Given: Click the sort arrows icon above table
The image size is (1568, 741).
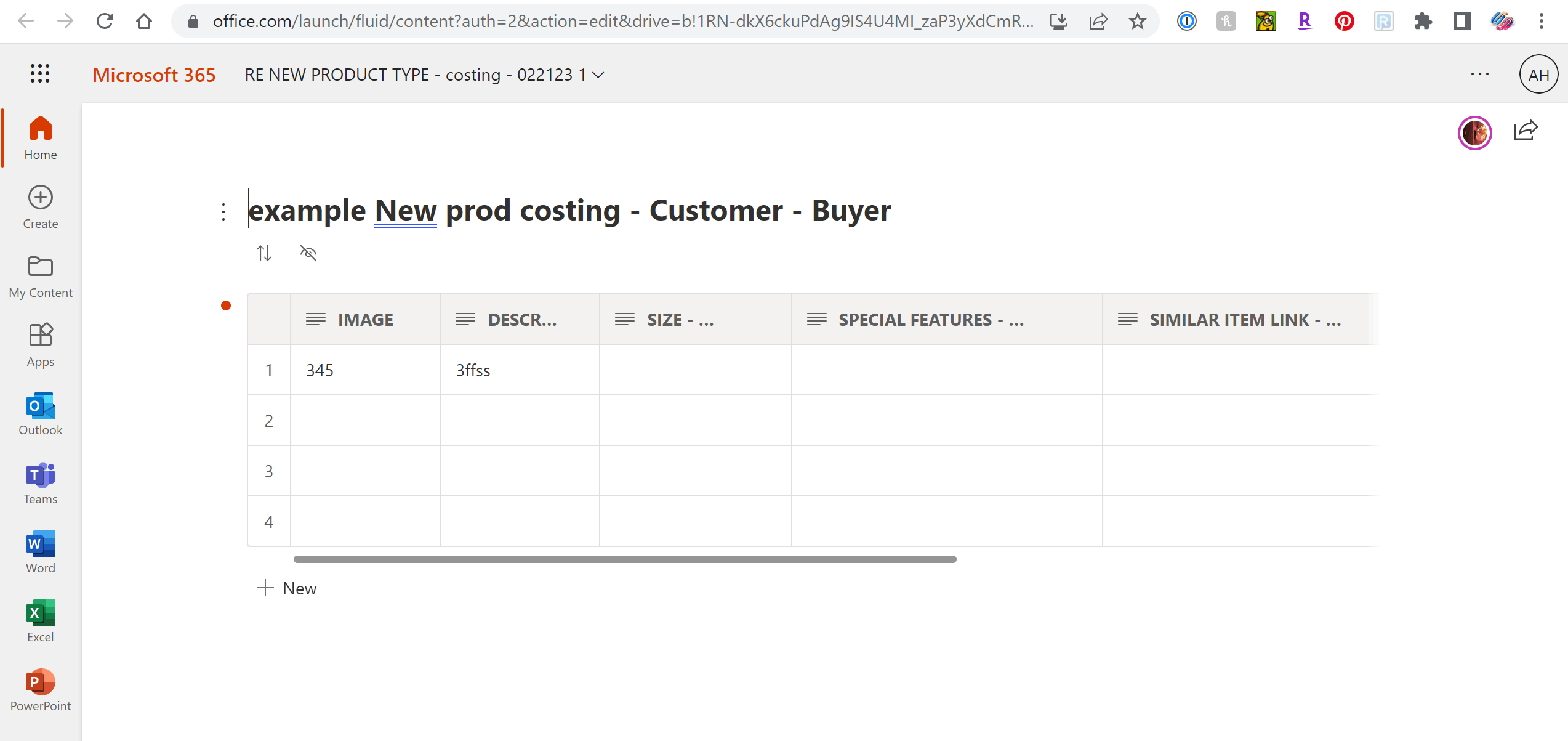Looking at the screenshot, I should point(264,253).
